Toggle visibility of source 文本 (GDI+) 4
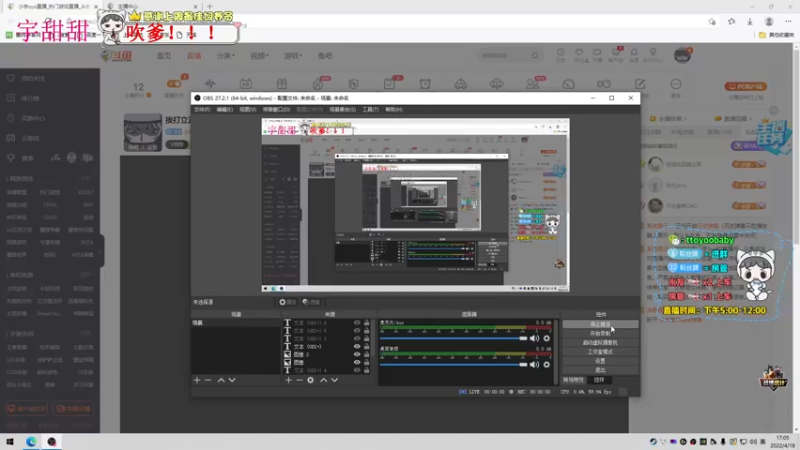 click(x=357, y=370)
